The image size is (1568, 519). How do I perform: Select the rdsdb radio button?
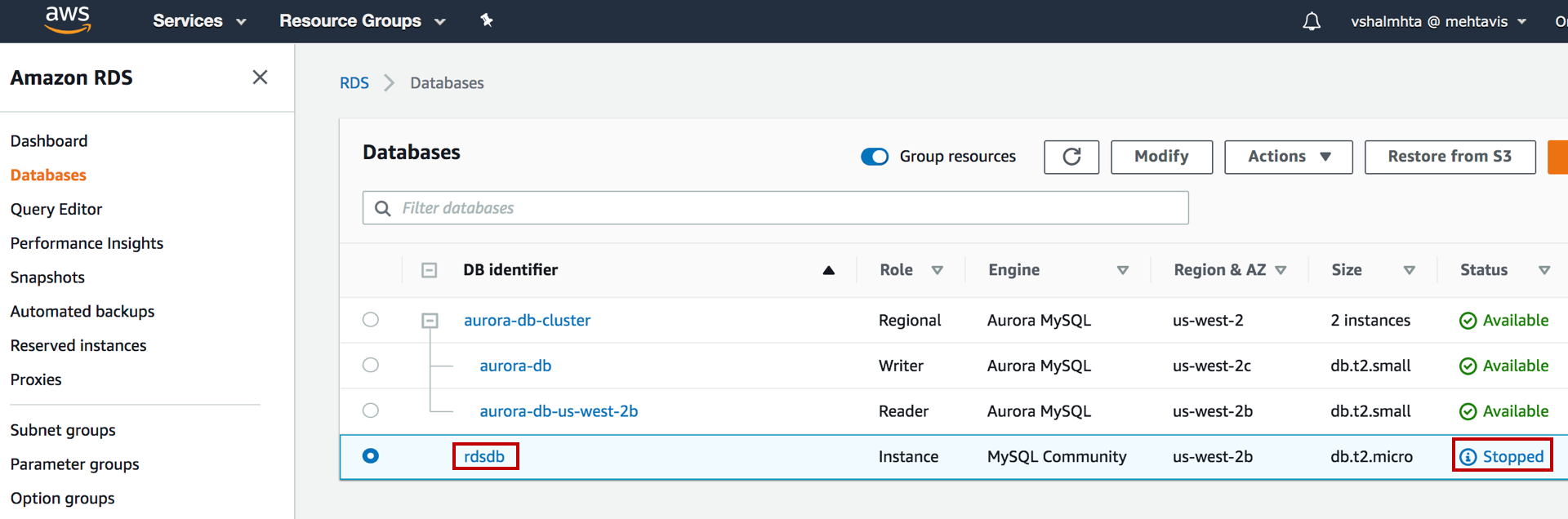[x=371, y=456]
